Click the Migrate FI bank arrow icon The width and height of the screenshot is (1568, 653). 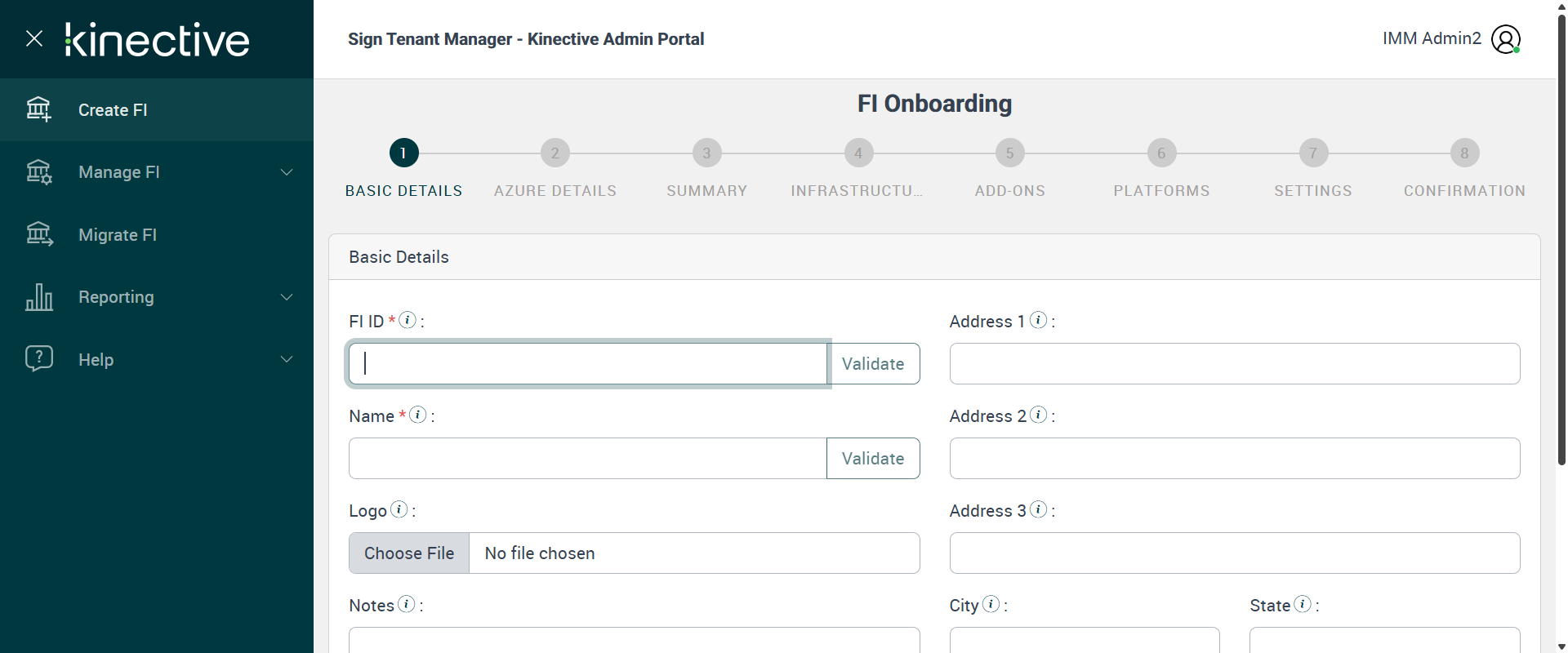[39, 234]
